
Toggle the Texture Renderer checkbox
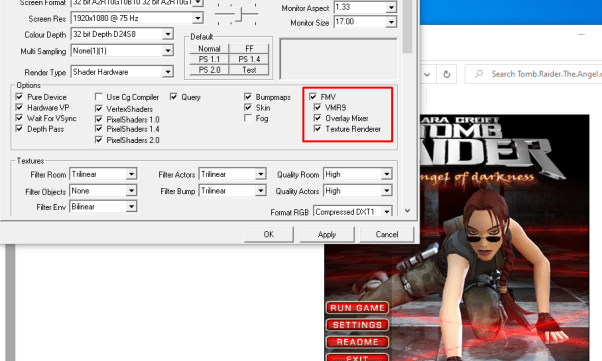coord(318,129)
